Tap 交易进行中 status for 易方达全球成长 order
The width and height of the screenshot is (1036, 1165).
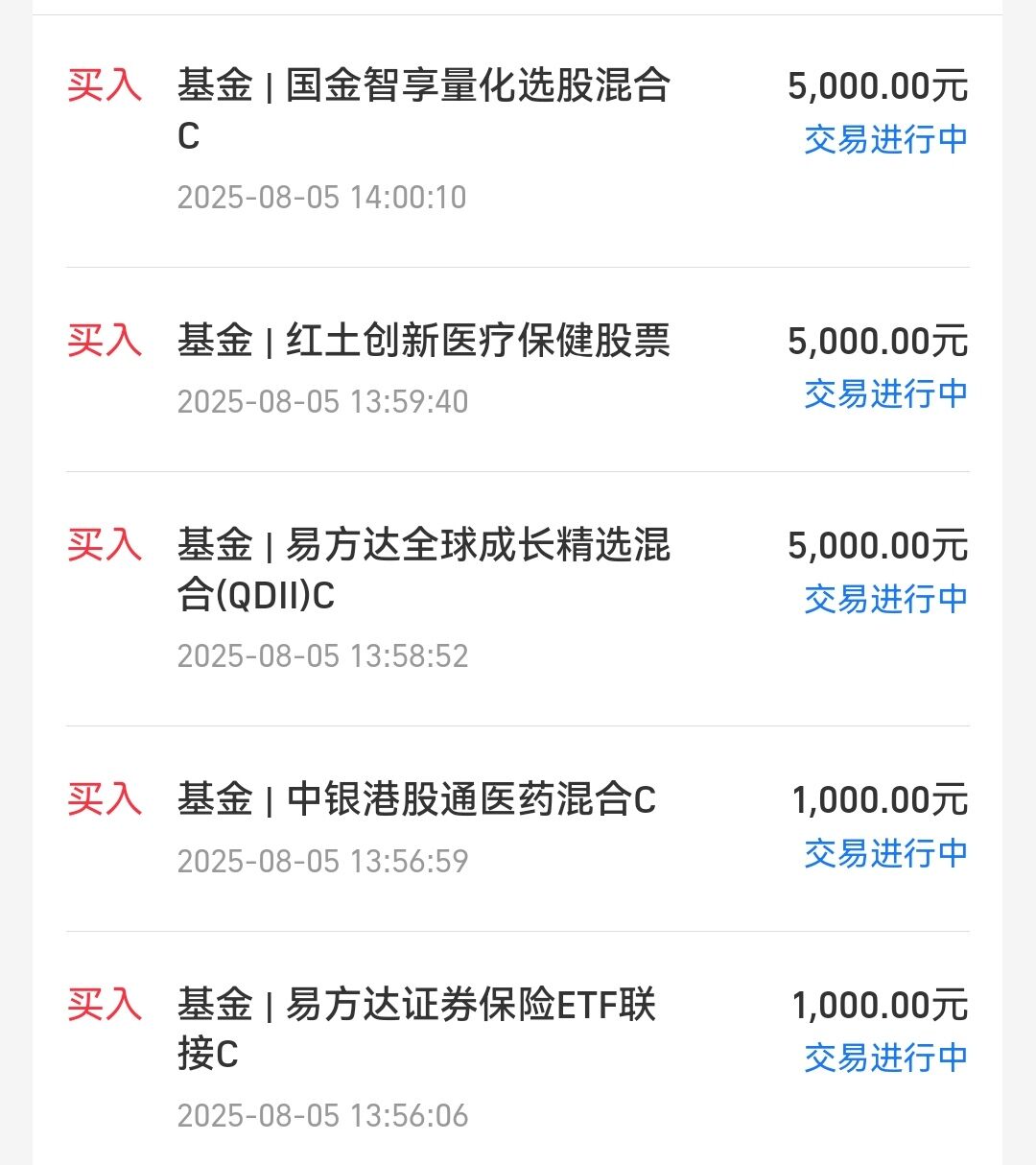pyautogui.click(x=886, y=599)
